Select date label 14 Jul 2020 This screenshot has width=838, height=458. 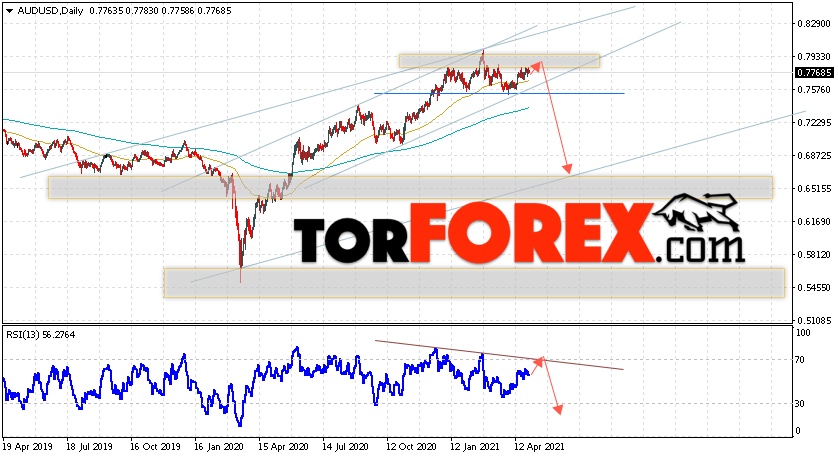tap(346, 446)
